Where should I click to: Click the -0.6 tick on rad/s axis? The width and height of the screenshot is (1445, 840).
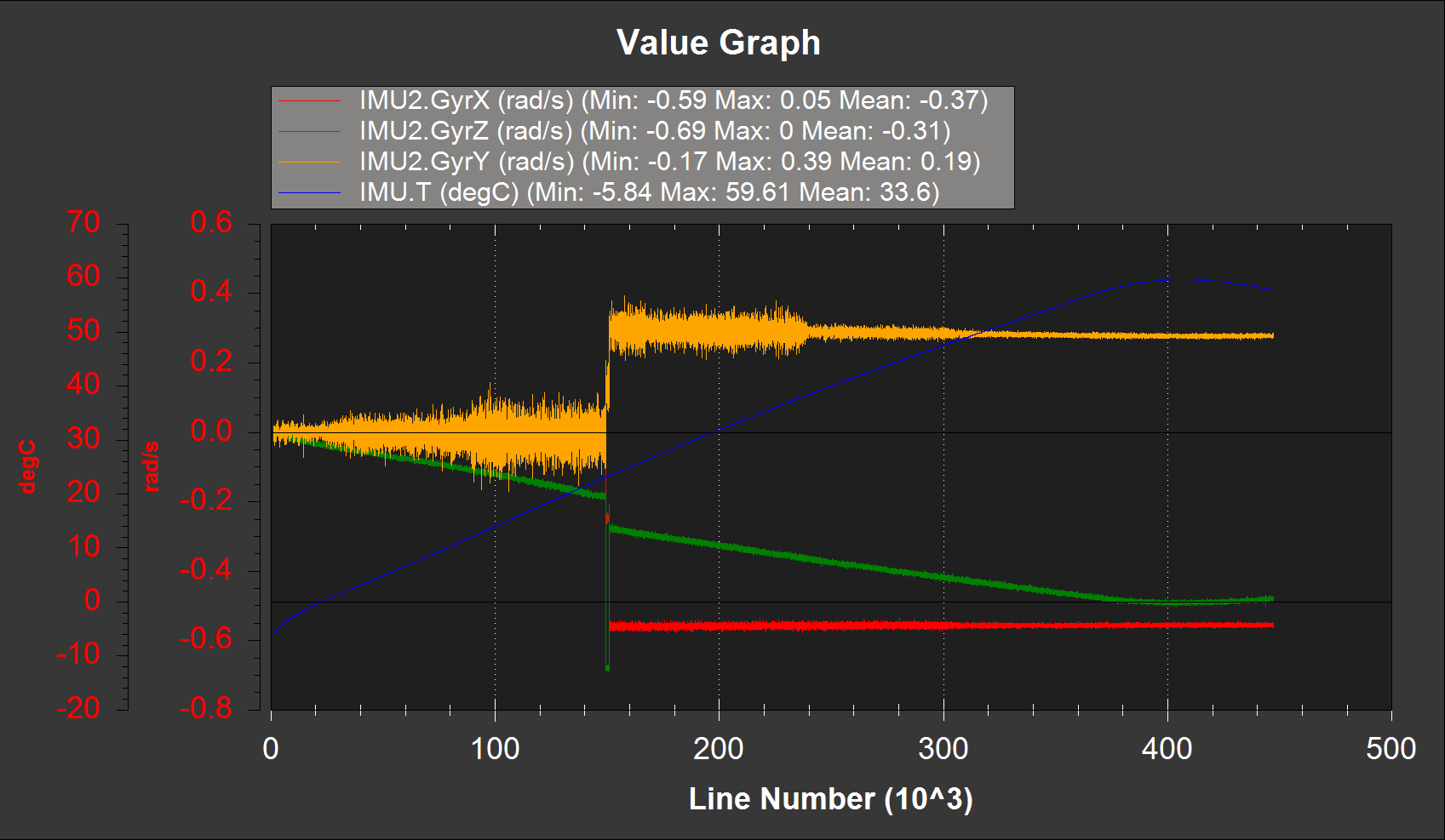[x=206, y=639]
